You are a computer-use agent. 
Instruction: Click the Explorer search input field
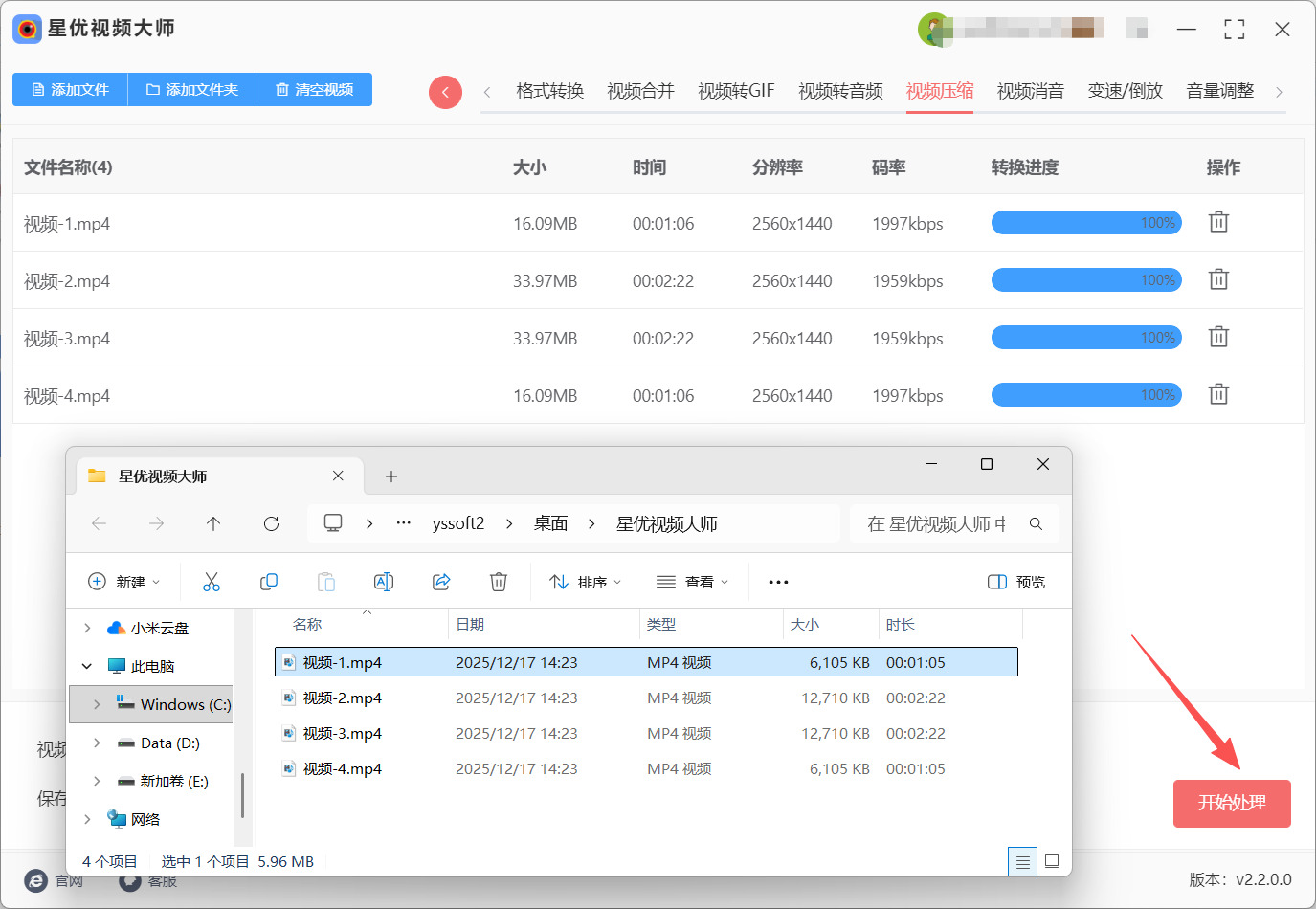pyautogui.click(x=936, y=523)
